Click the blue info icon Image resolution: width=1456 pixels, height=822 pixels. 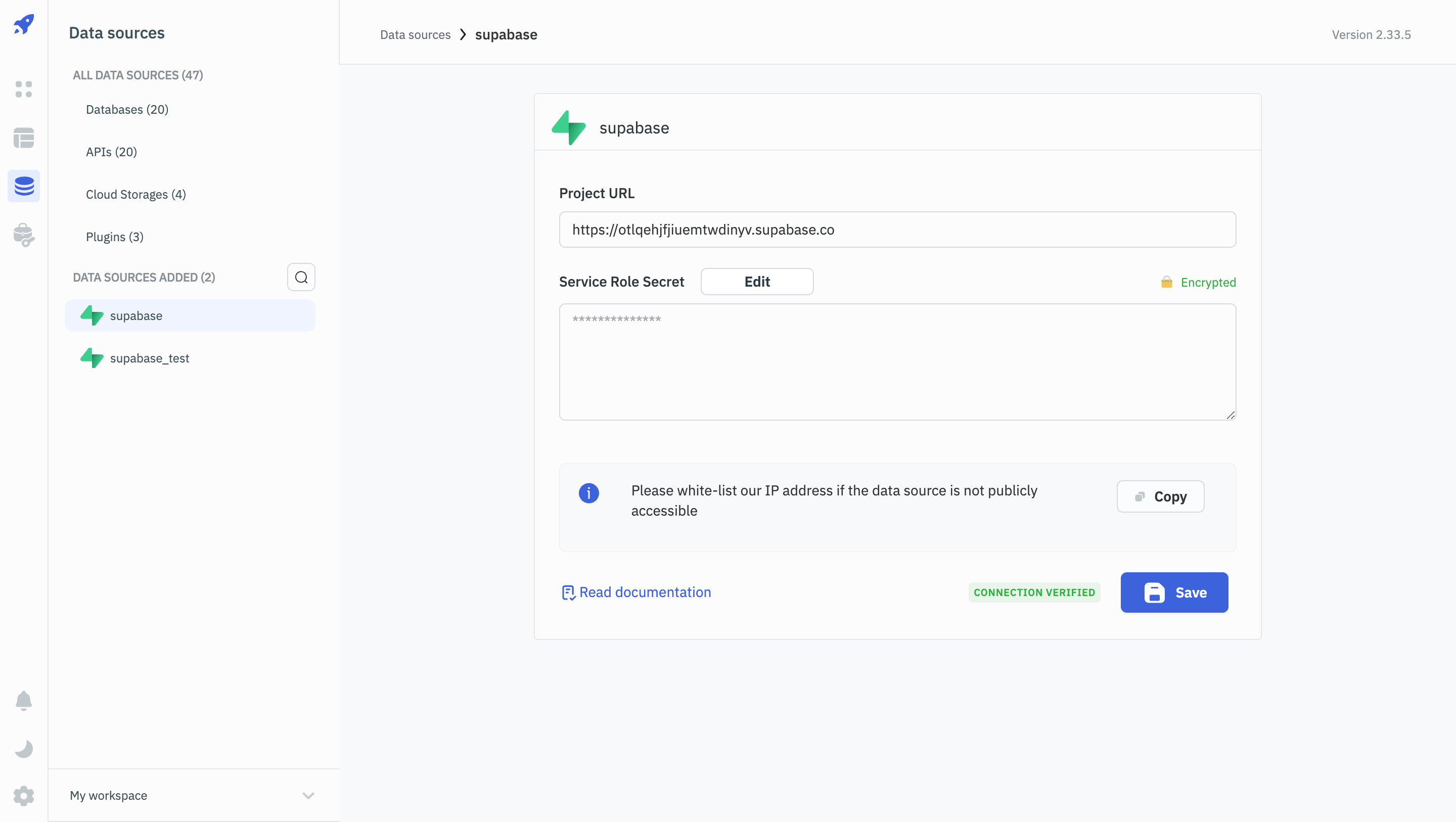click(588, 493)
